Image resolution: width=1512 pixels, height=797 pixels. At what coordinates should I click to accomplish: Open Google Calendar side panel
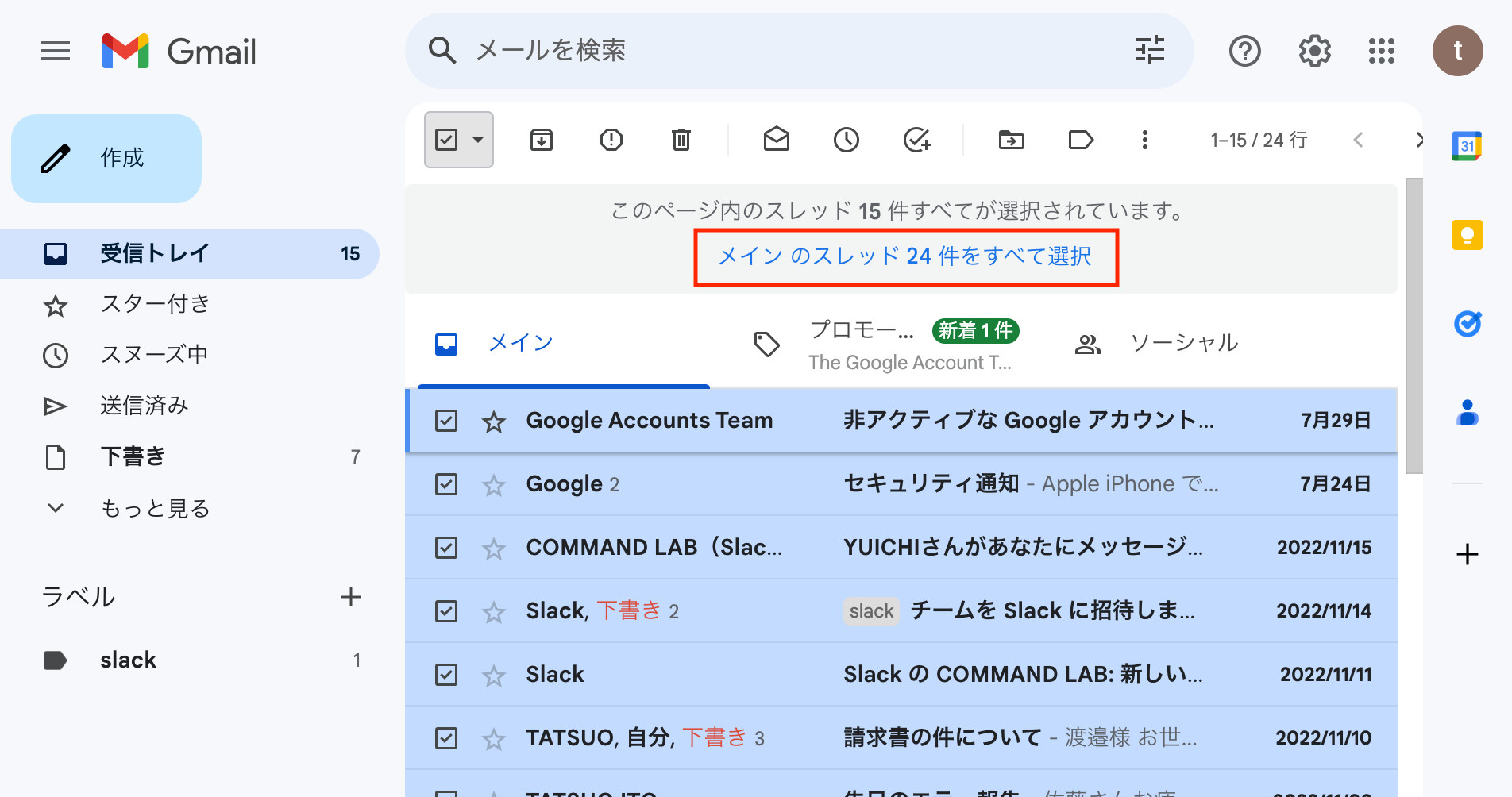point(1468,146)
